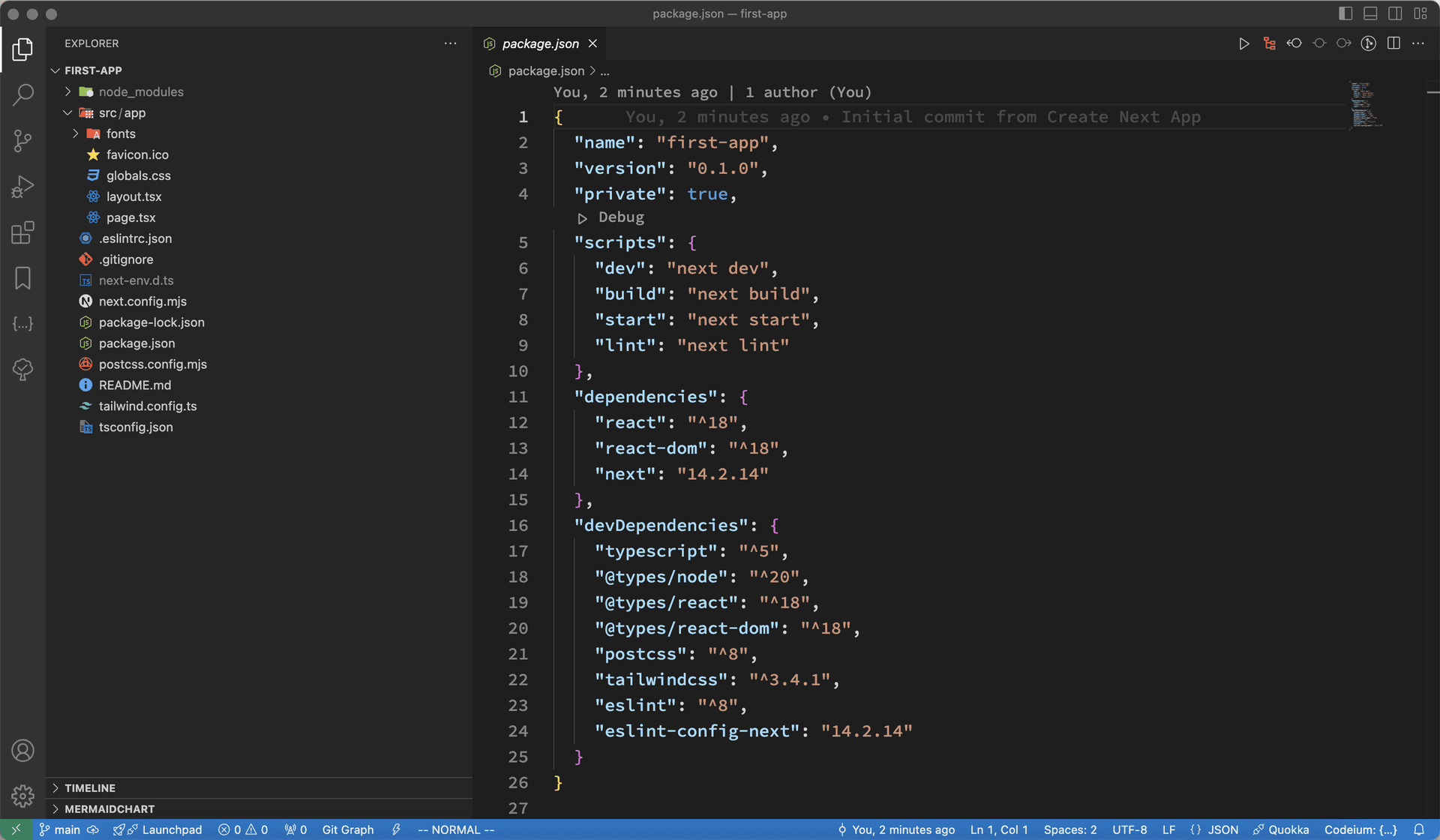Open the Explorer Views and More Actions ellipsis

pyautogui.click(x=450, y=43)
